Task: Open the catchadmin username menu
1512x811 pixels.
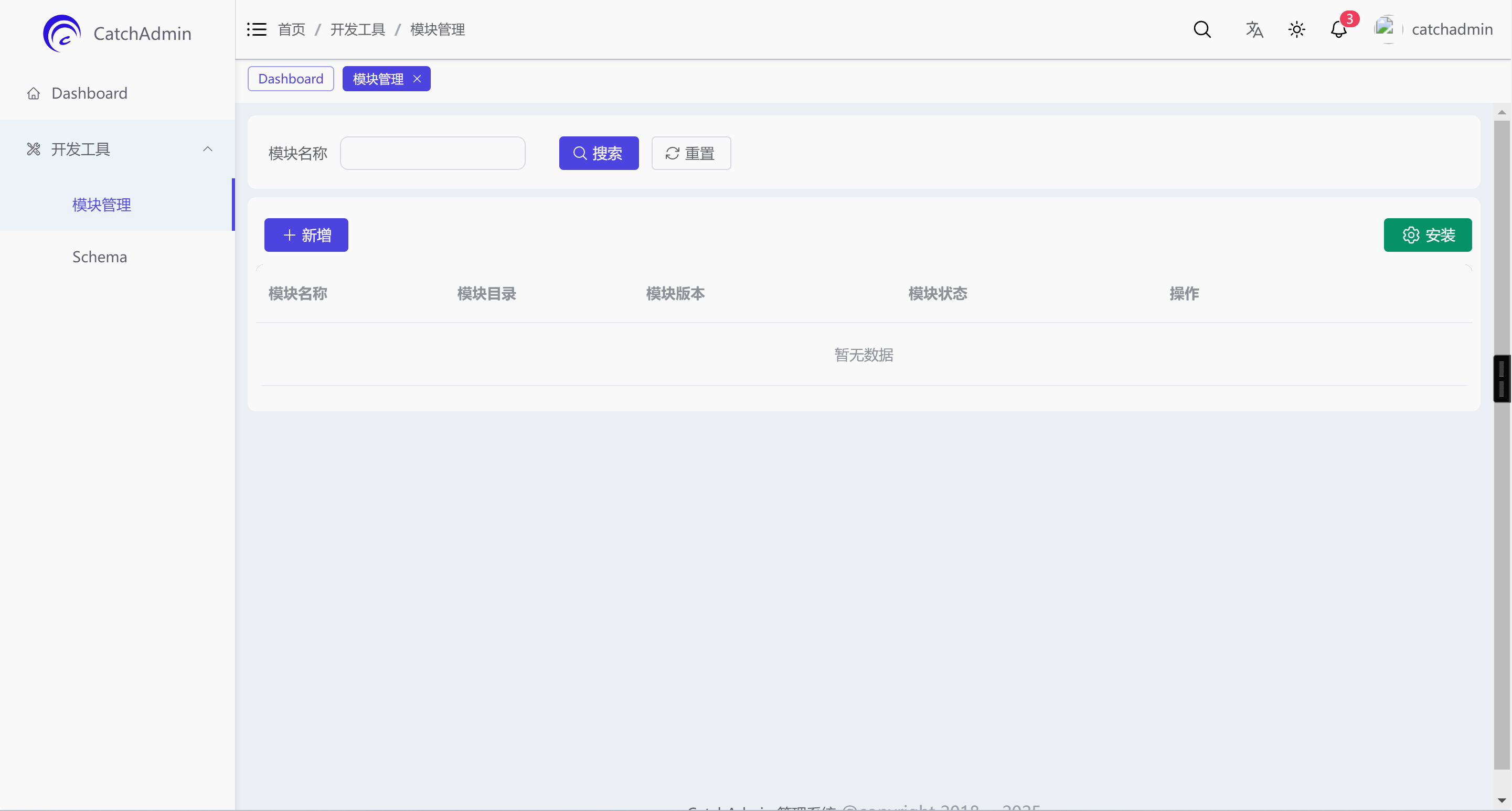Action: [1452, 29]
